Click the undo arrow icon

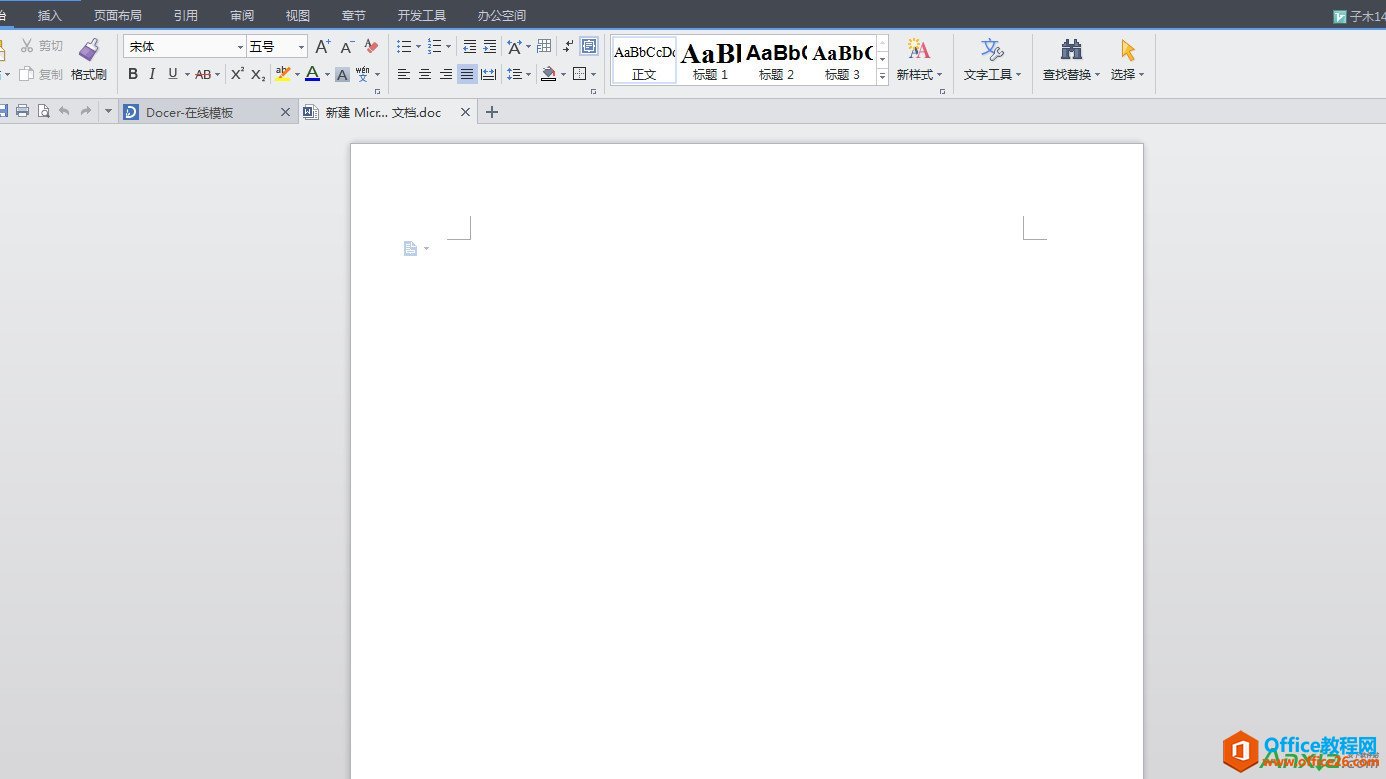[64, 111]
